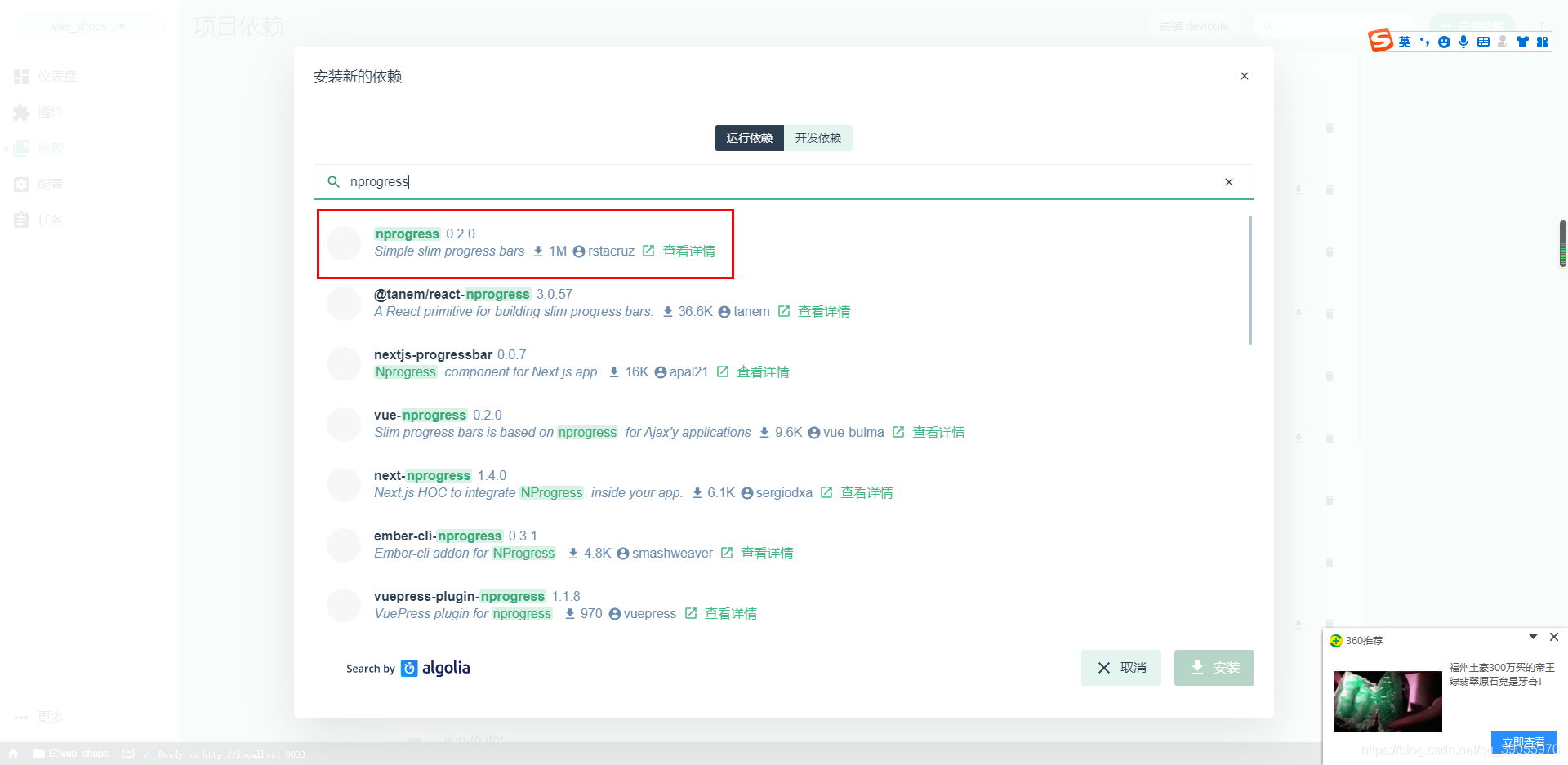This screenshot has height=765, width=1568.
Task: Close the 360推荐 popup
Action: (x=1554, y=637)
